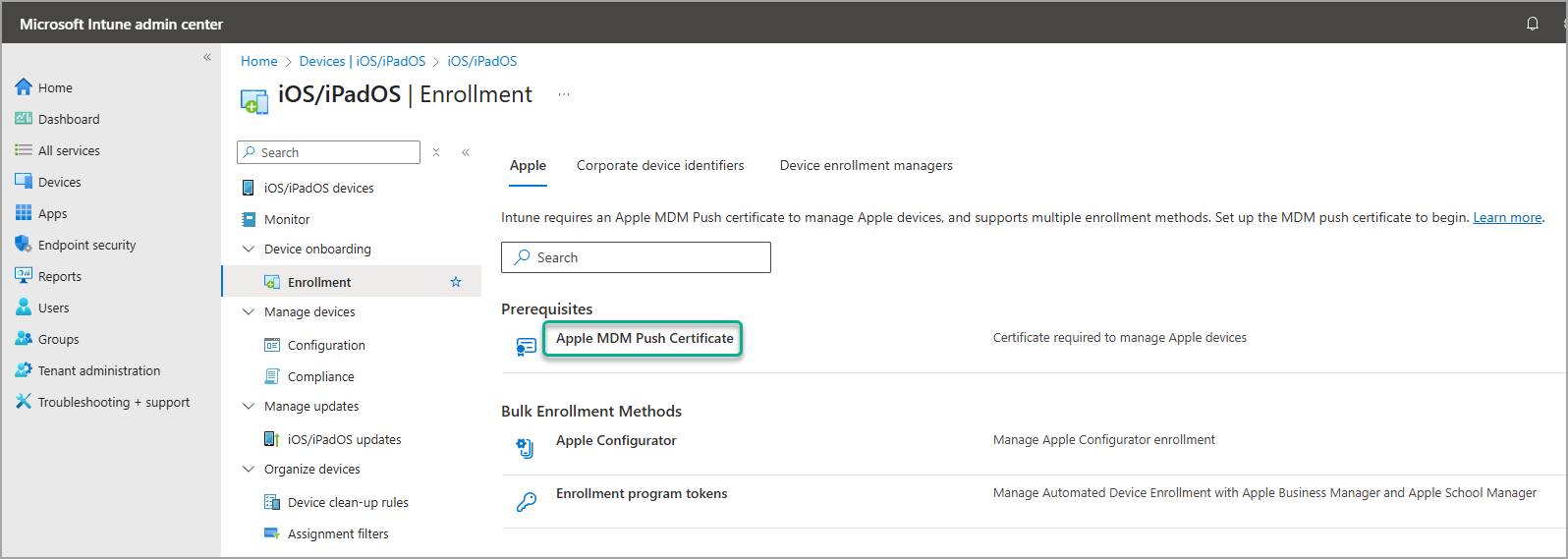Click the Compliance document icon
This screenshot has width=1568, height=559.
(272, 376)
